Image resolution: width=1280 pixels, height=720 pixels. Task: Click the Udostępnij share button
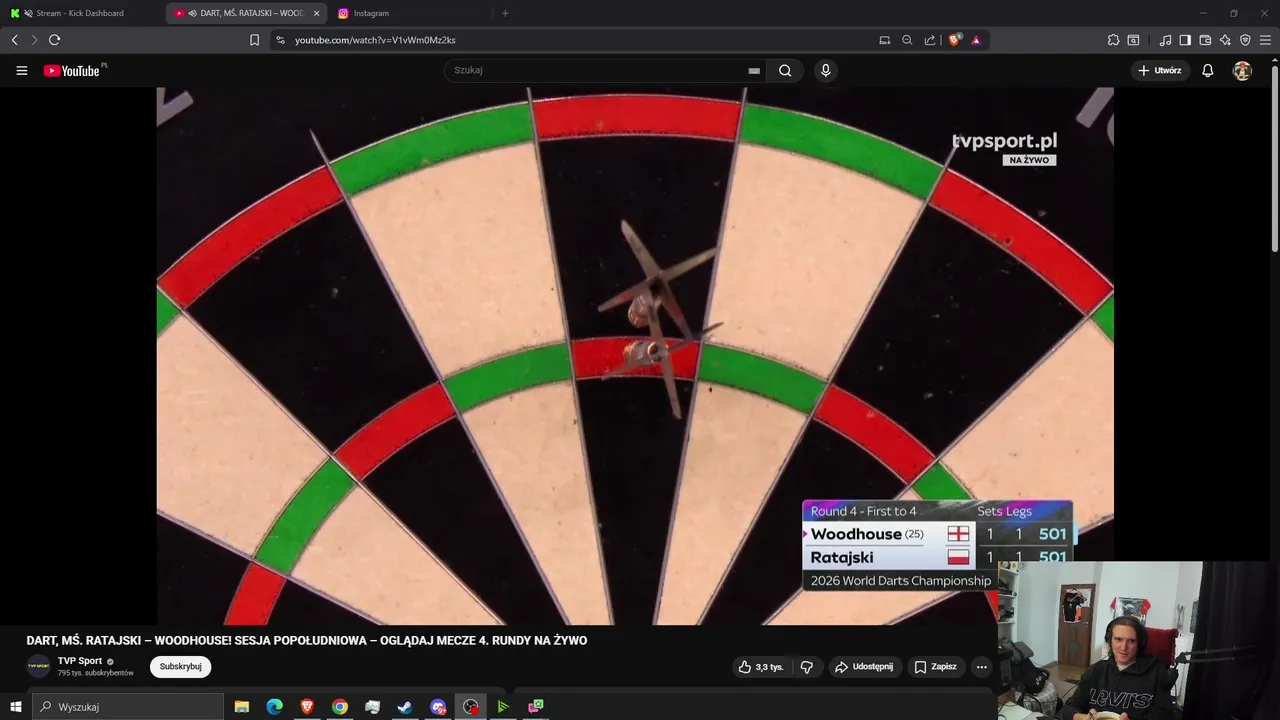[x=864, y=667]
